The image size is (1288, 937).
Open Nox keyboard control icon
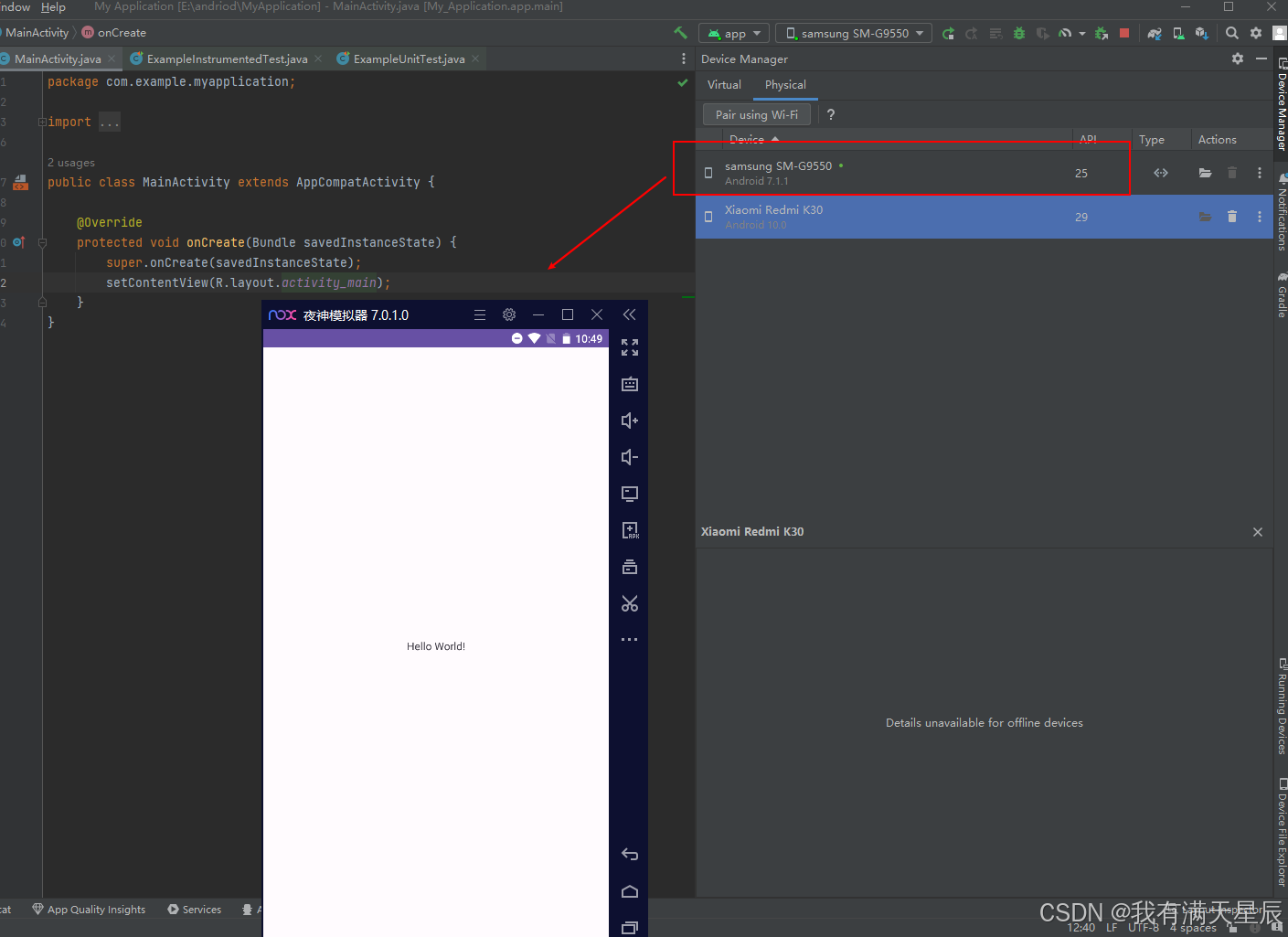pos(629,384)
